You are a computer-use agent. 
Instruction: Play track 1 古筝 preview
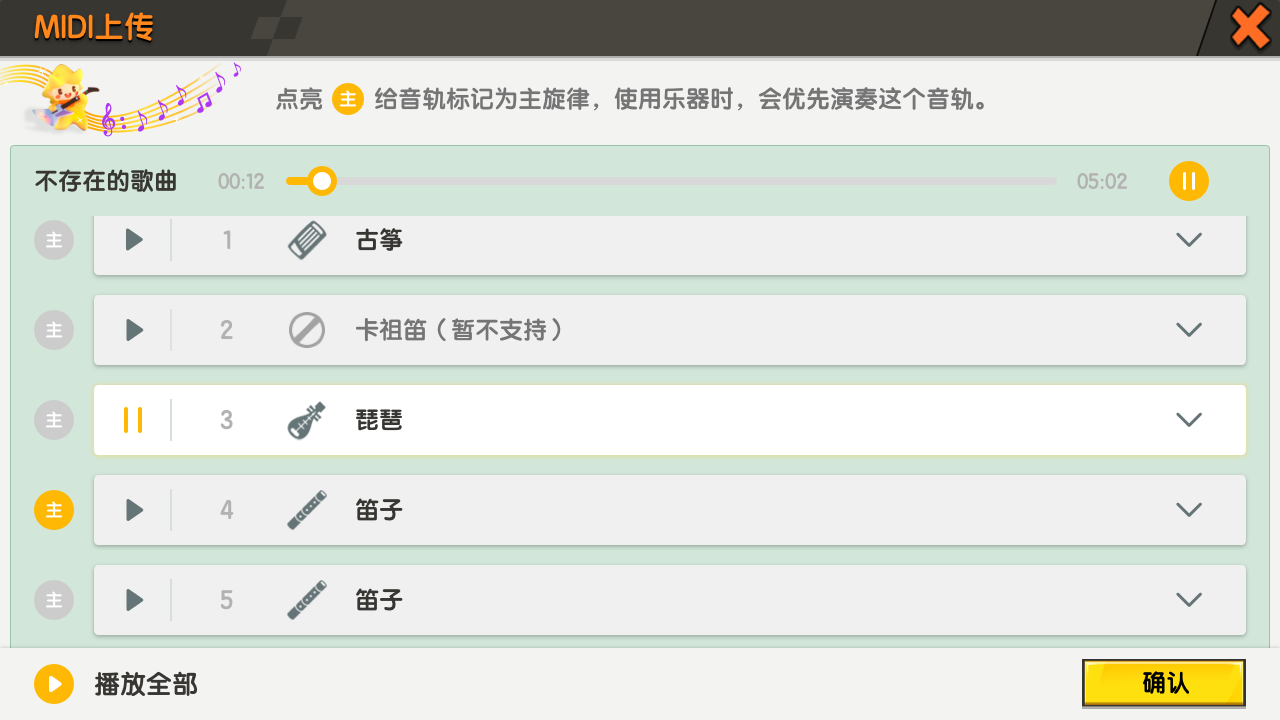[x=134, y=240]
